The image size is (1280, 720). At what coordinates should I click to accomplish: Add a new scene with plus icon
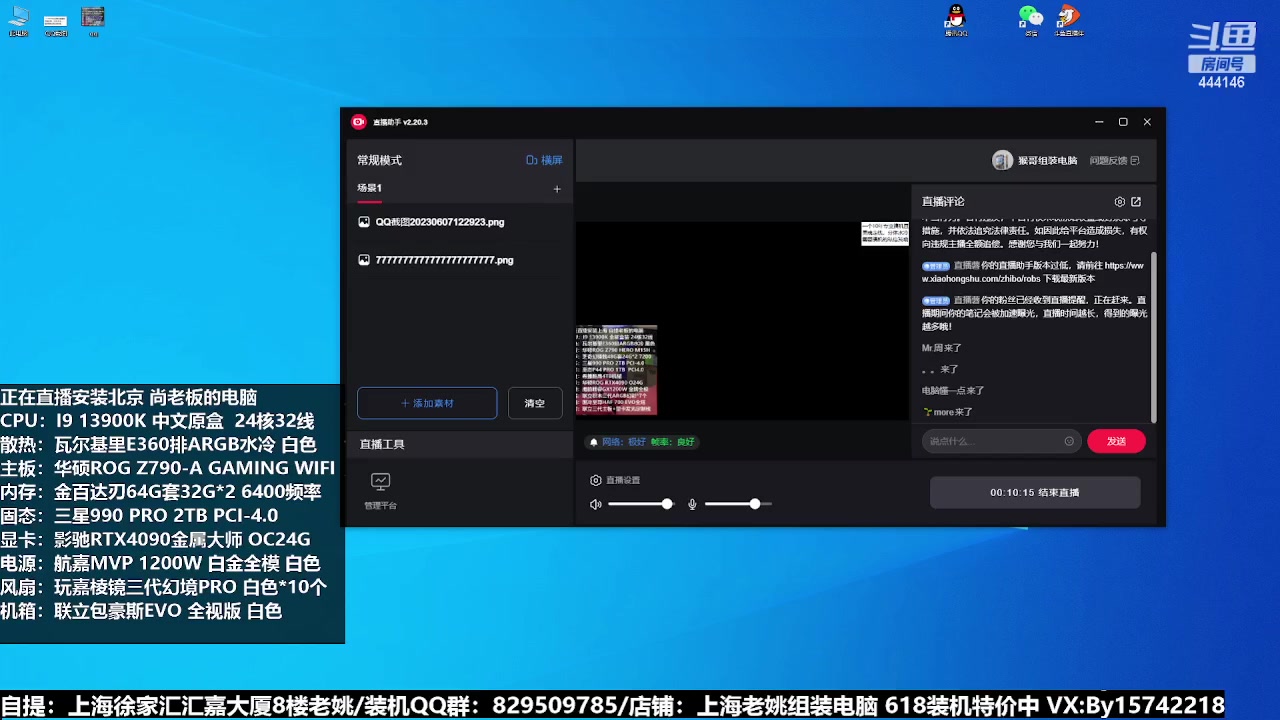tap(557, 189)
